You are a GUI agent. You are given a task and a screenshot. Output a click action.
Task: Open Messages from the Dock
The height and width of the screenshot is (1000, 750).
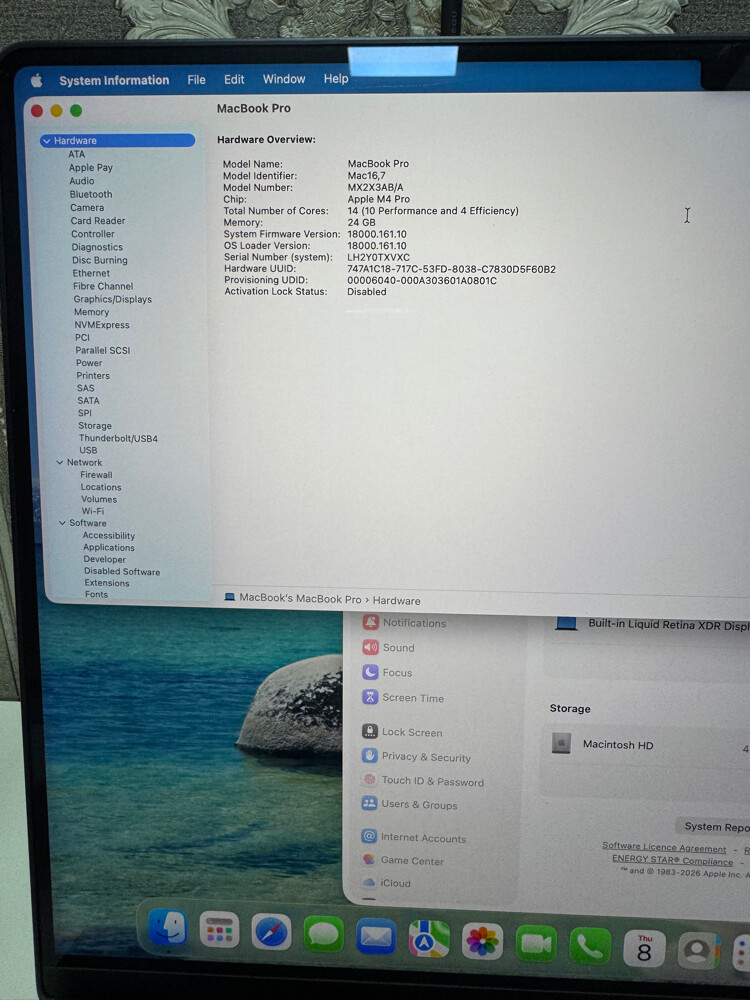[323, 935]
